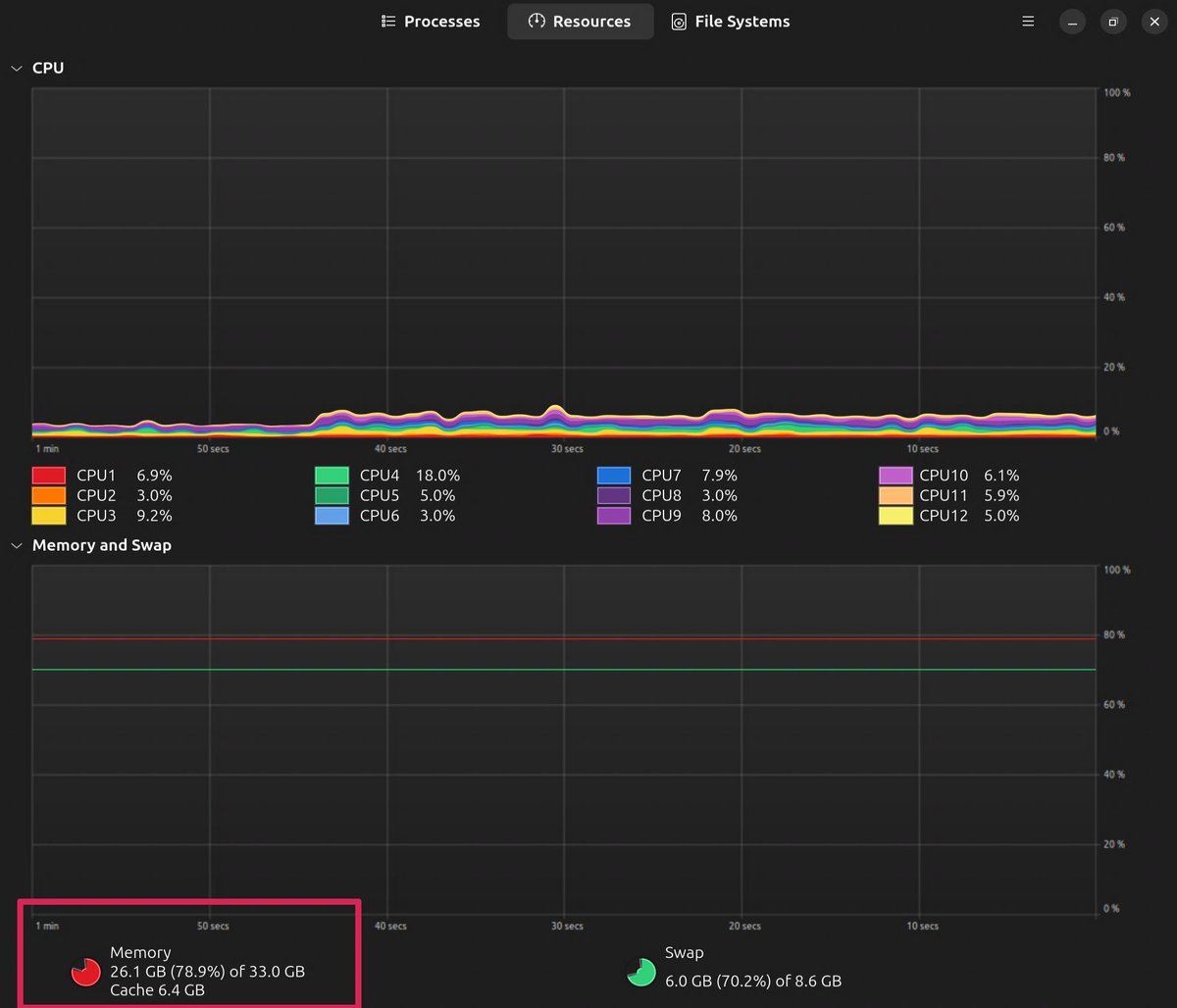Click the Resources tab gauge icon
Viewport: 1177px width, 1008px height.
(537, 22)
